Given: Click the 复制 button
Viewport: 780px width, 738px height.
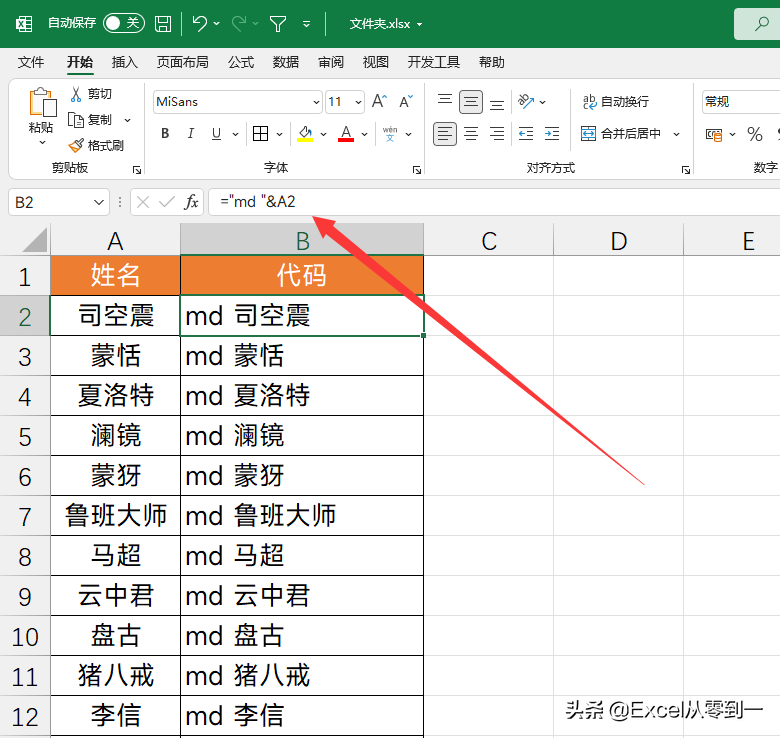Looking at the screenshot, I should [90, 120].
